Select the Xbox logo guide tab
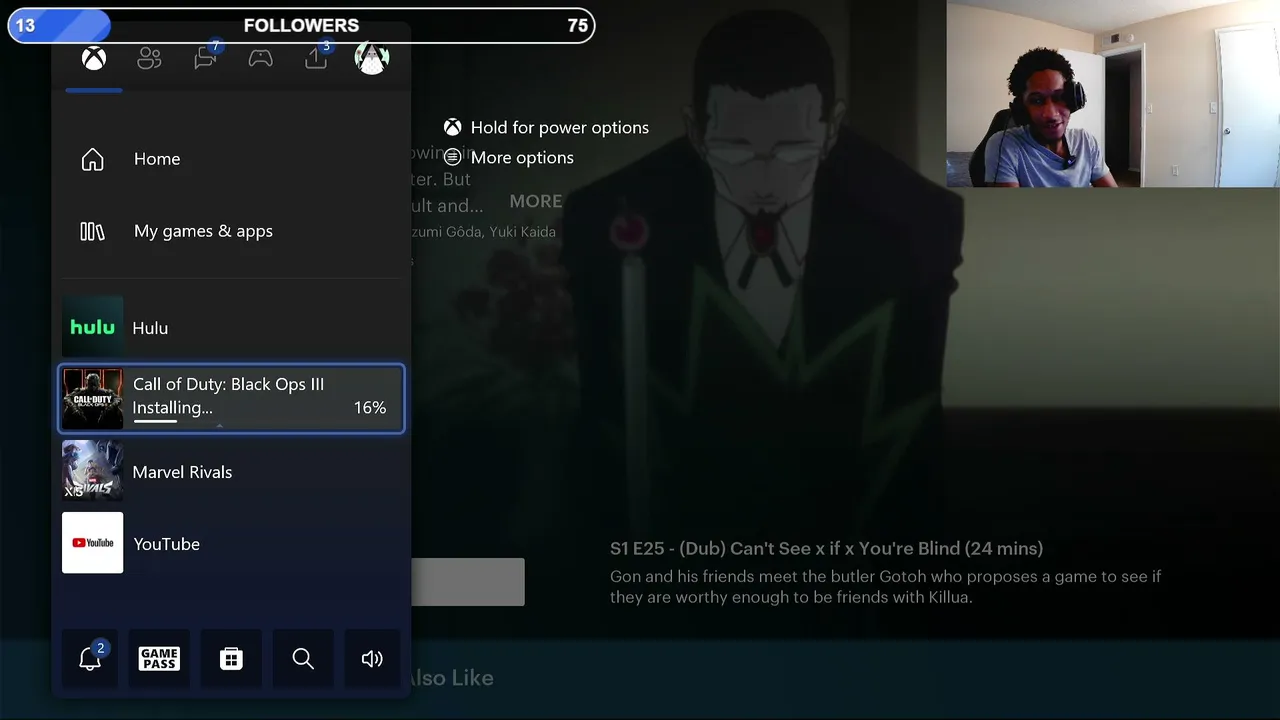This screenshot has height=720, width=1280. pyautogui.click(x=94, y=59)
